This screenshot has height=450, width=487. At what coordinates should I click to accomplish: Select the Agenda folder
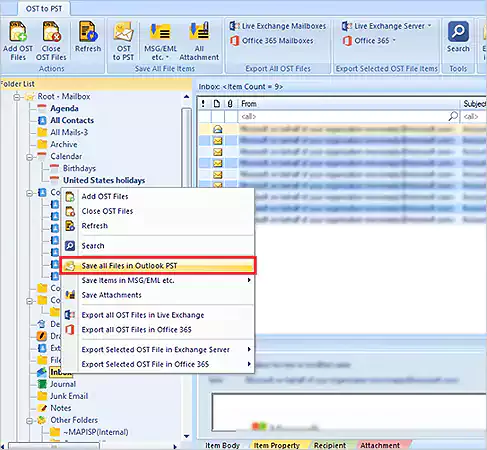click(64, 108)
